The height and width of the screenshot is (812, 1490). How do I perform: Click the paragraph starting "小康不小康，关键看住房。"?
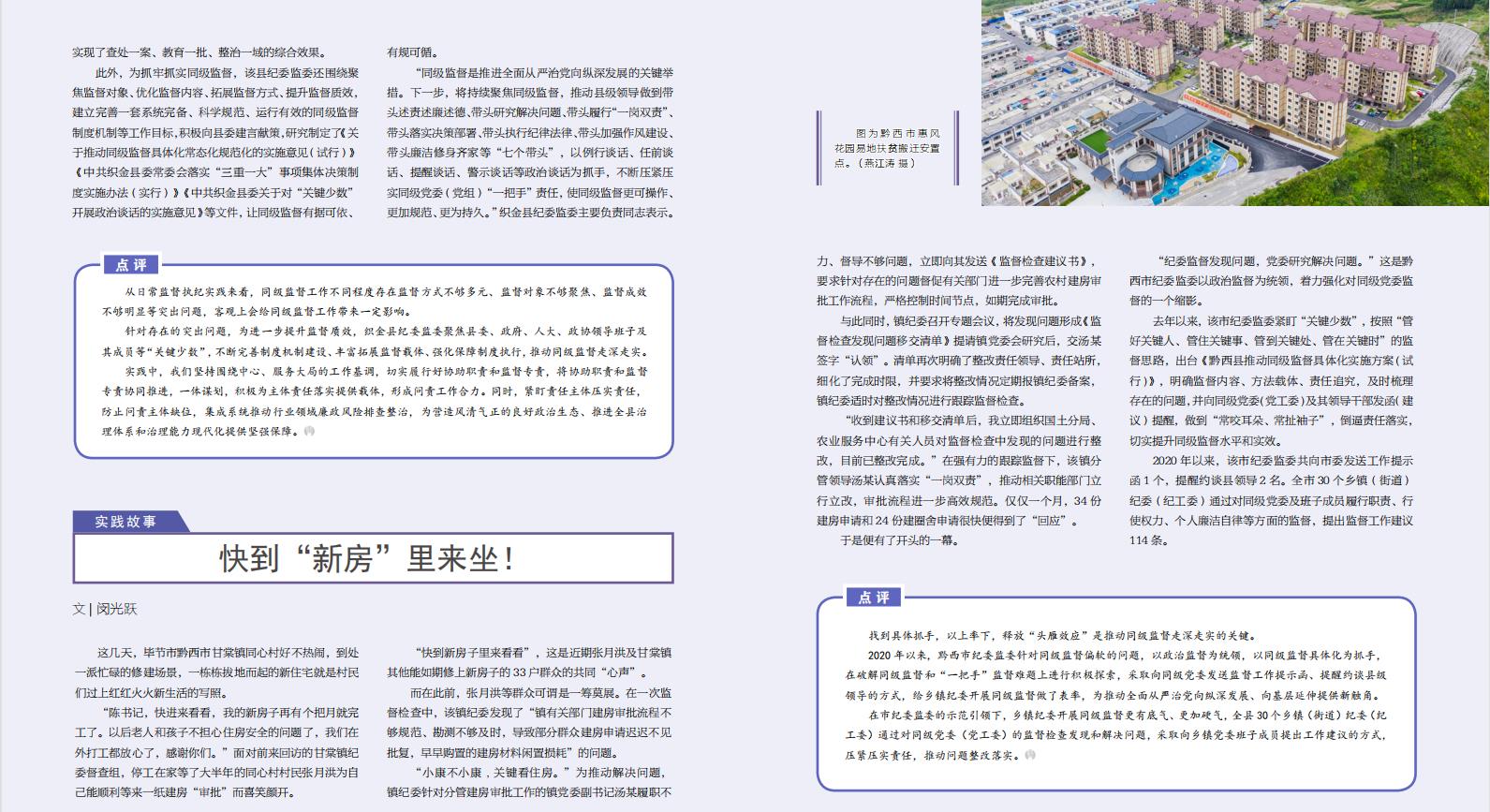click(529, 782)
